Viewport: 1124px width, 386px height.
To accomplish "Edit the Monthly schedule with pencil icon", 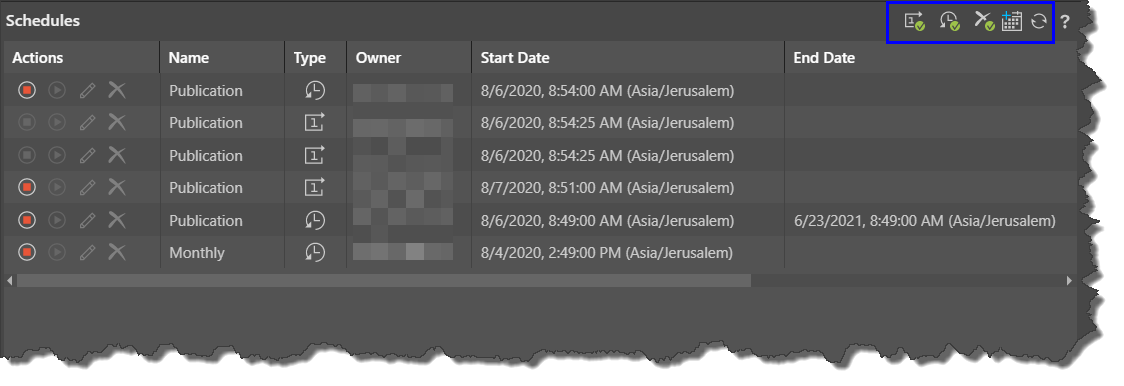I will point(87,253).
